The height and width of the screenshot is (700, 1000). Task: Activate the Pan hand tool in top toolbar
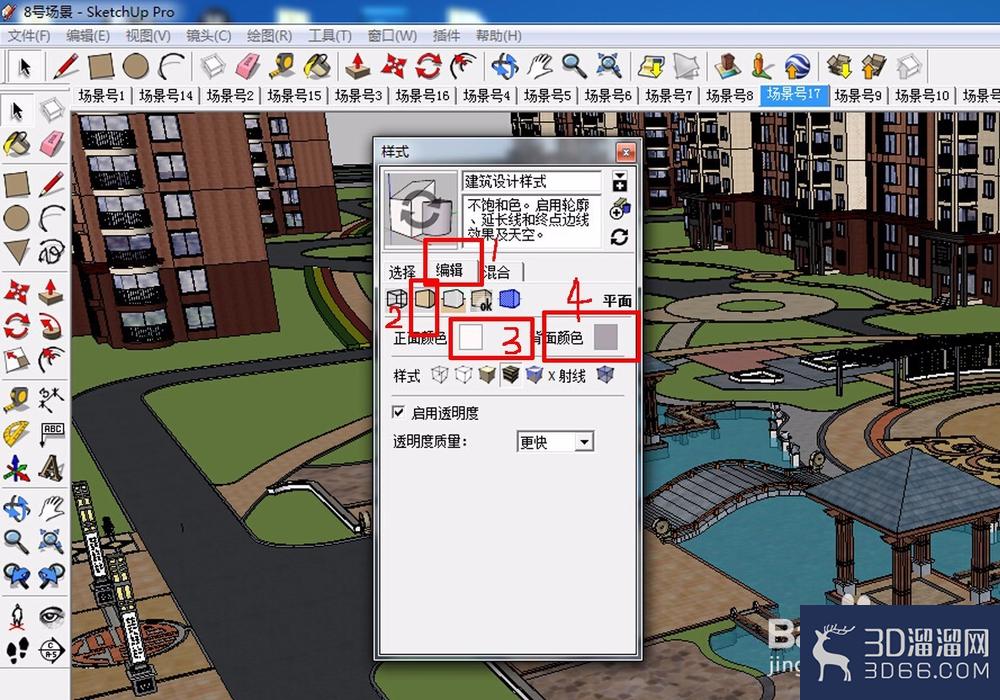coord(540,66)
